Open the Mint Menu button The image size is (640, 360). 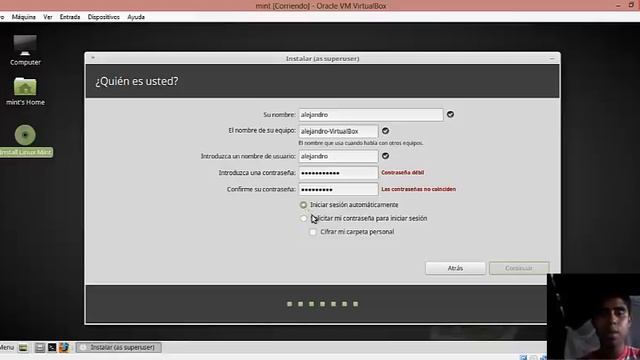point(7,348)
